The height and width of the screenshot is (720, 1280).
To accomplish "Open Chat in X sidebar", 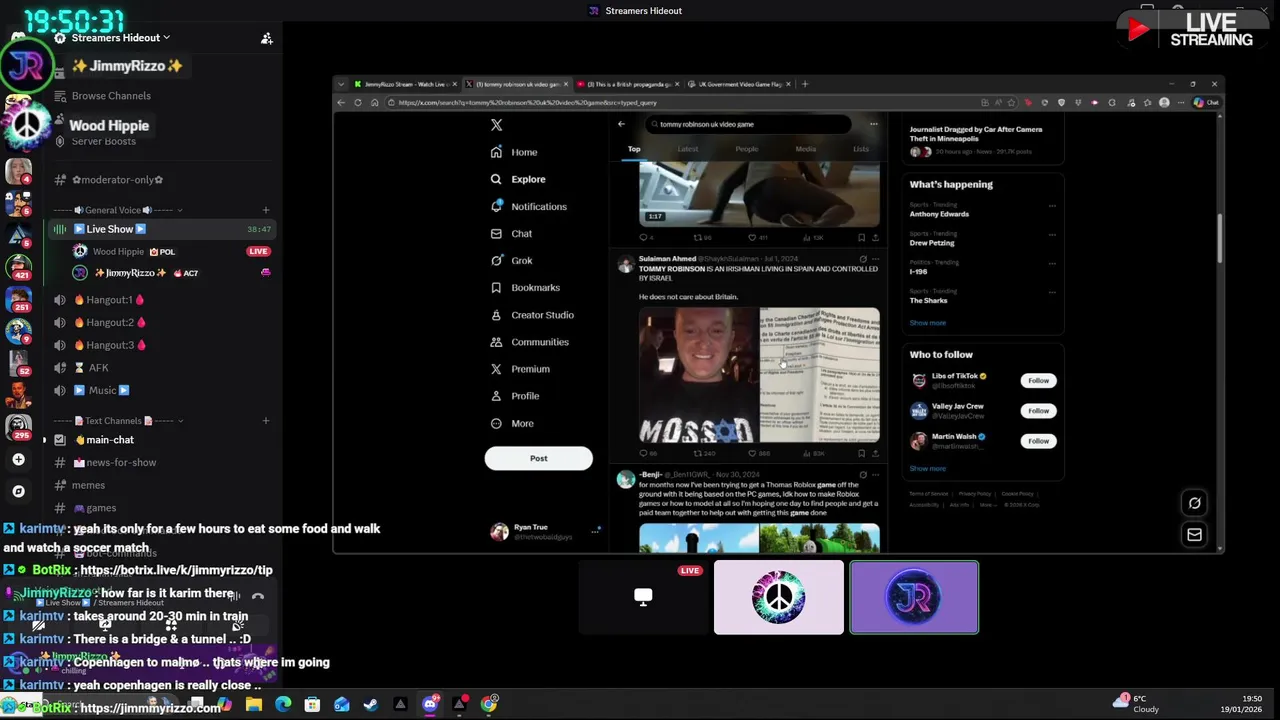I will pos(511,233).
